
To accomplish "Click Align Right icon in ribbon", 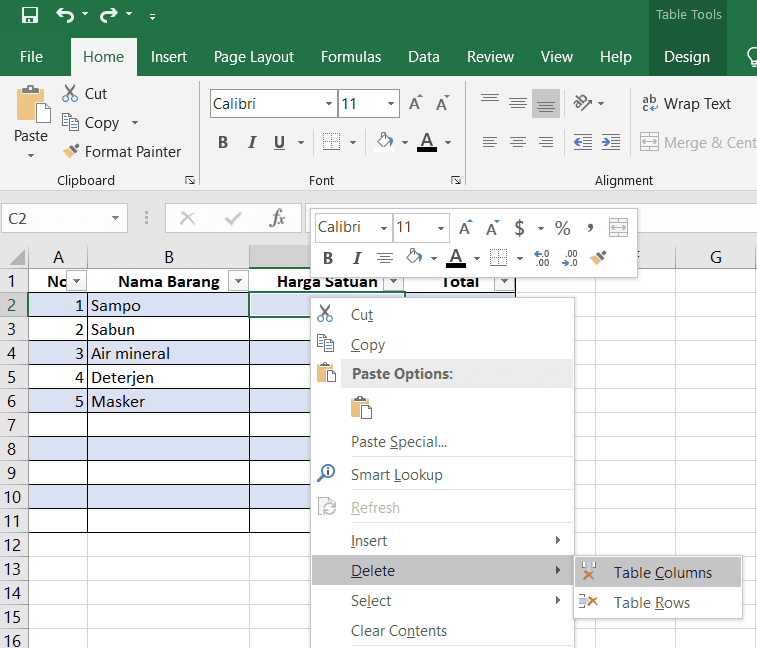I will [x=546, y=142].
